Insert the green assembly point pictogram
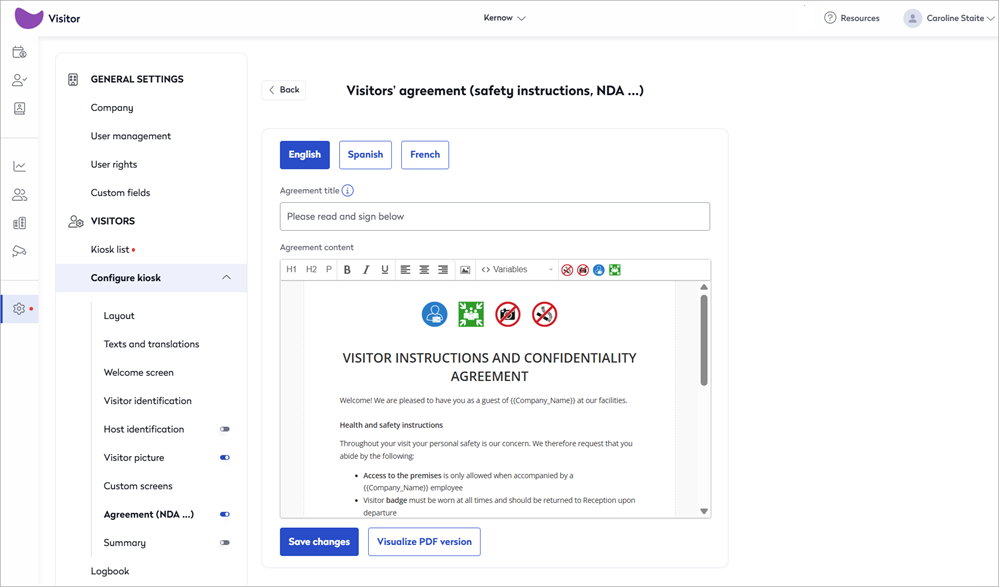 (x=615, y=270)
